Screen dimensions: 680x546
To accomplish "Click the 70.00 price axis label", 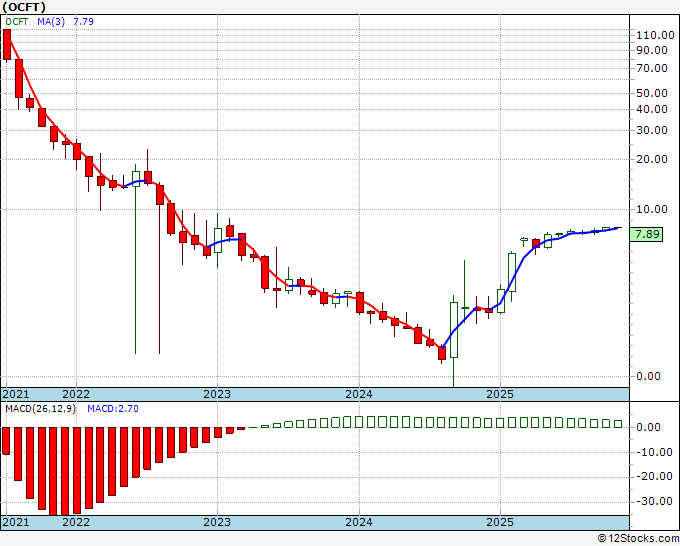I will [652, 68].
